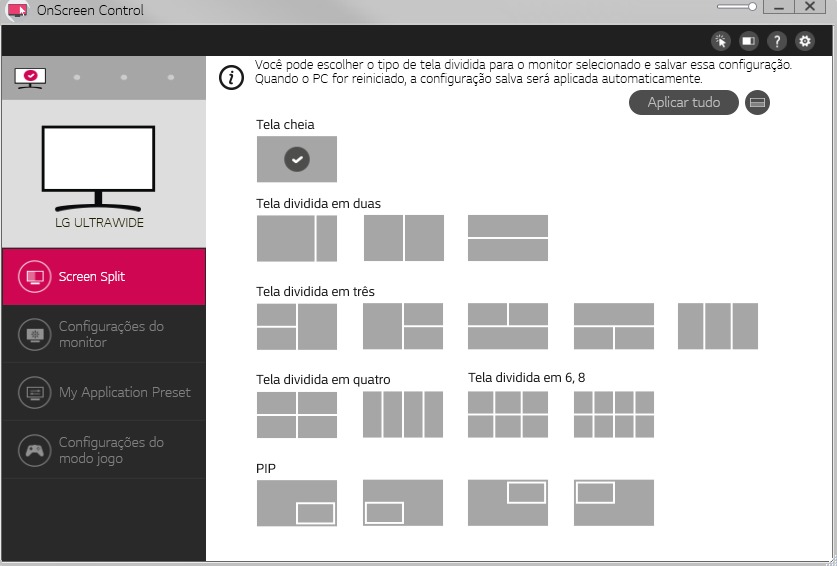The image size is (837, 566).
Task: Select the fourth monitor slot dot
Action: [x=171, y=77]
